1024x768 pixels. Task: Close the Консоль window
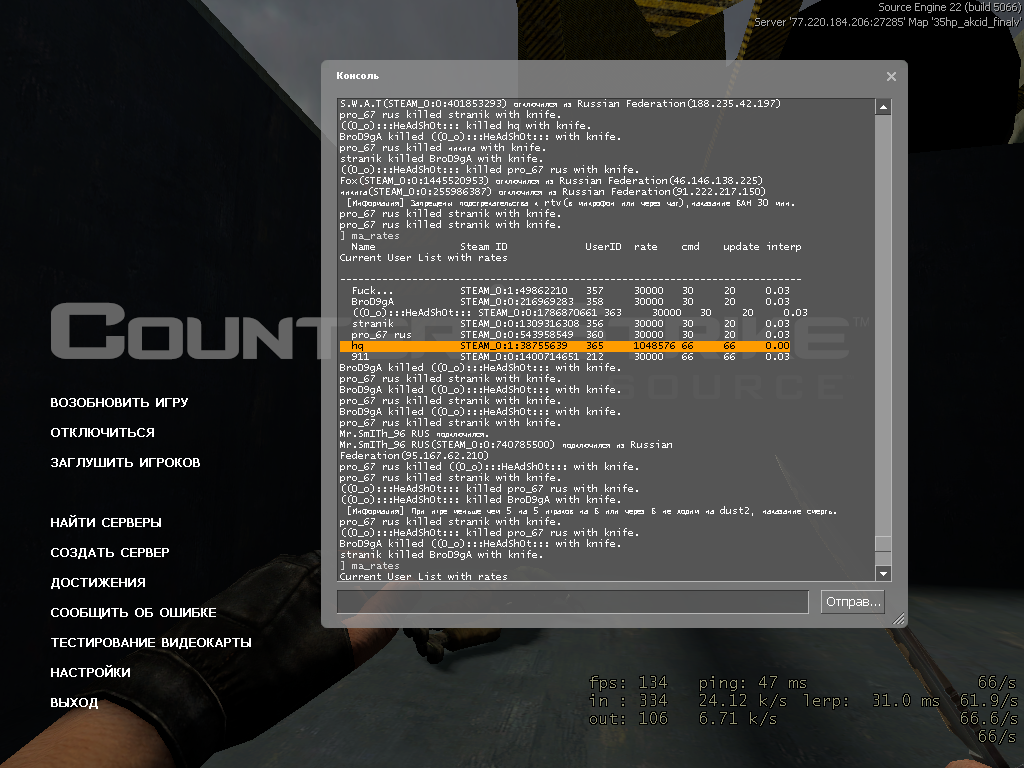[x=891, y=76]
